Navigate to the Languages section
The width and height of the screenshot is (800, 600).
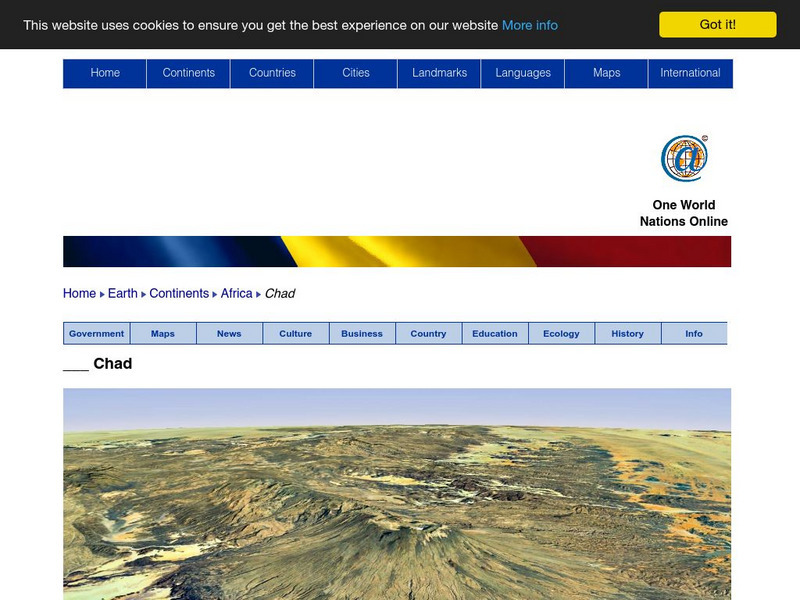click(x=523, y=72)
